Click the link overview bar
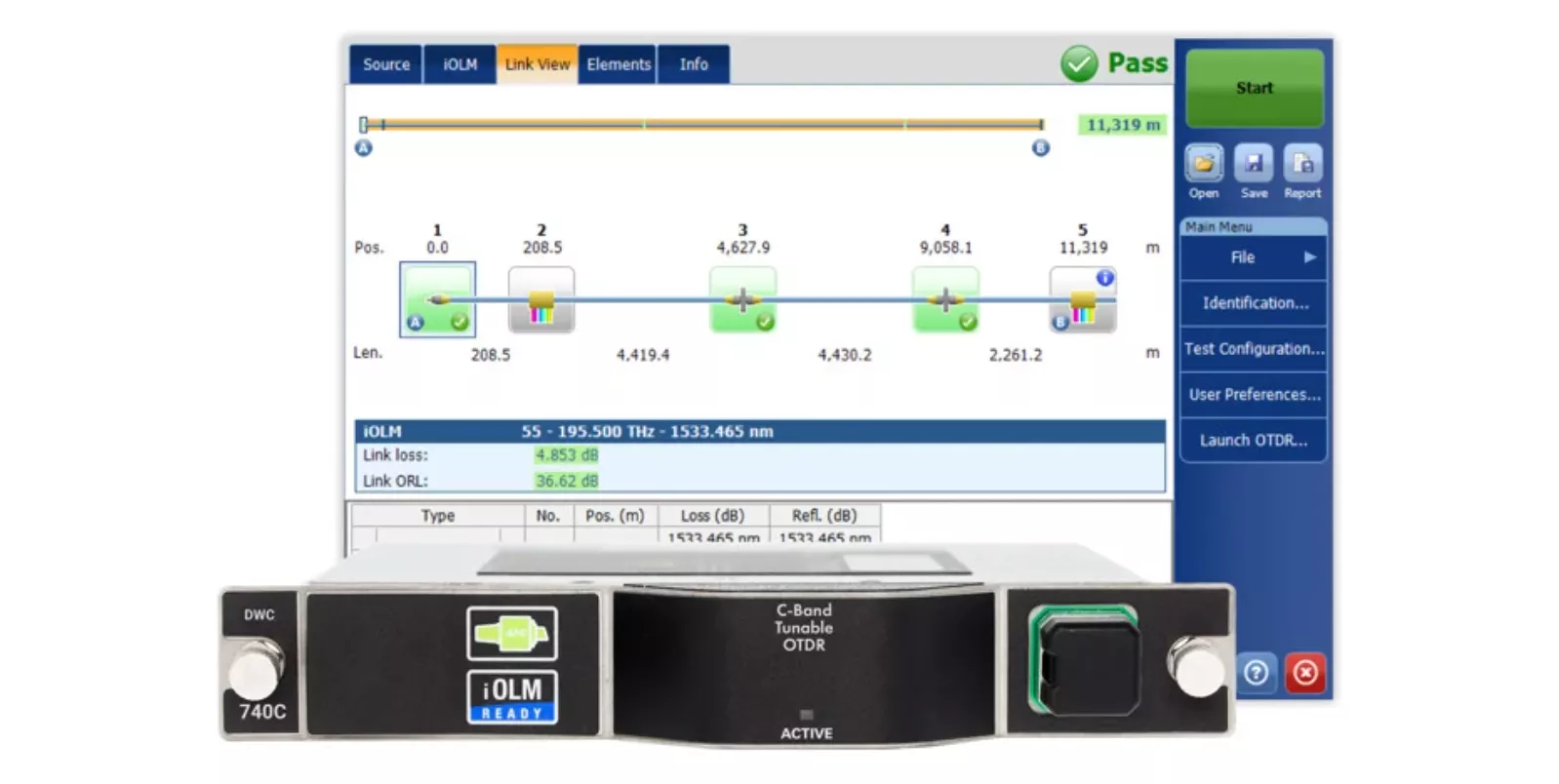The width and height of the screenshot is (1559, 784). [x=702, y=125]
